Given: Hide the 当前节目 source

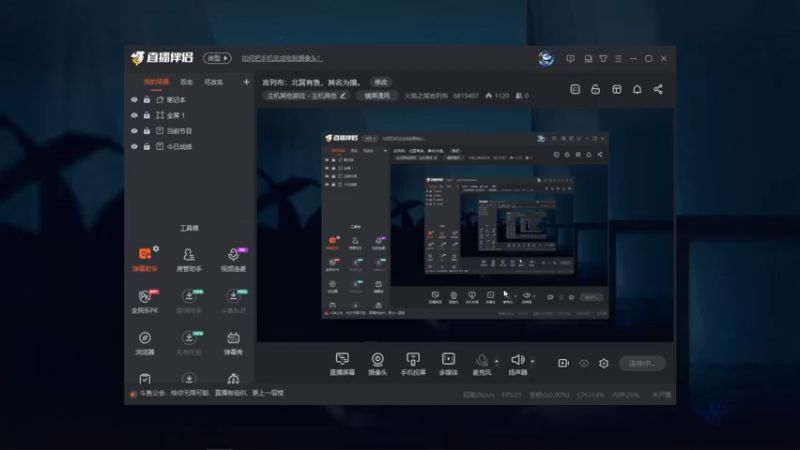Looking at the screenshot, I should (x=134, y=131).
